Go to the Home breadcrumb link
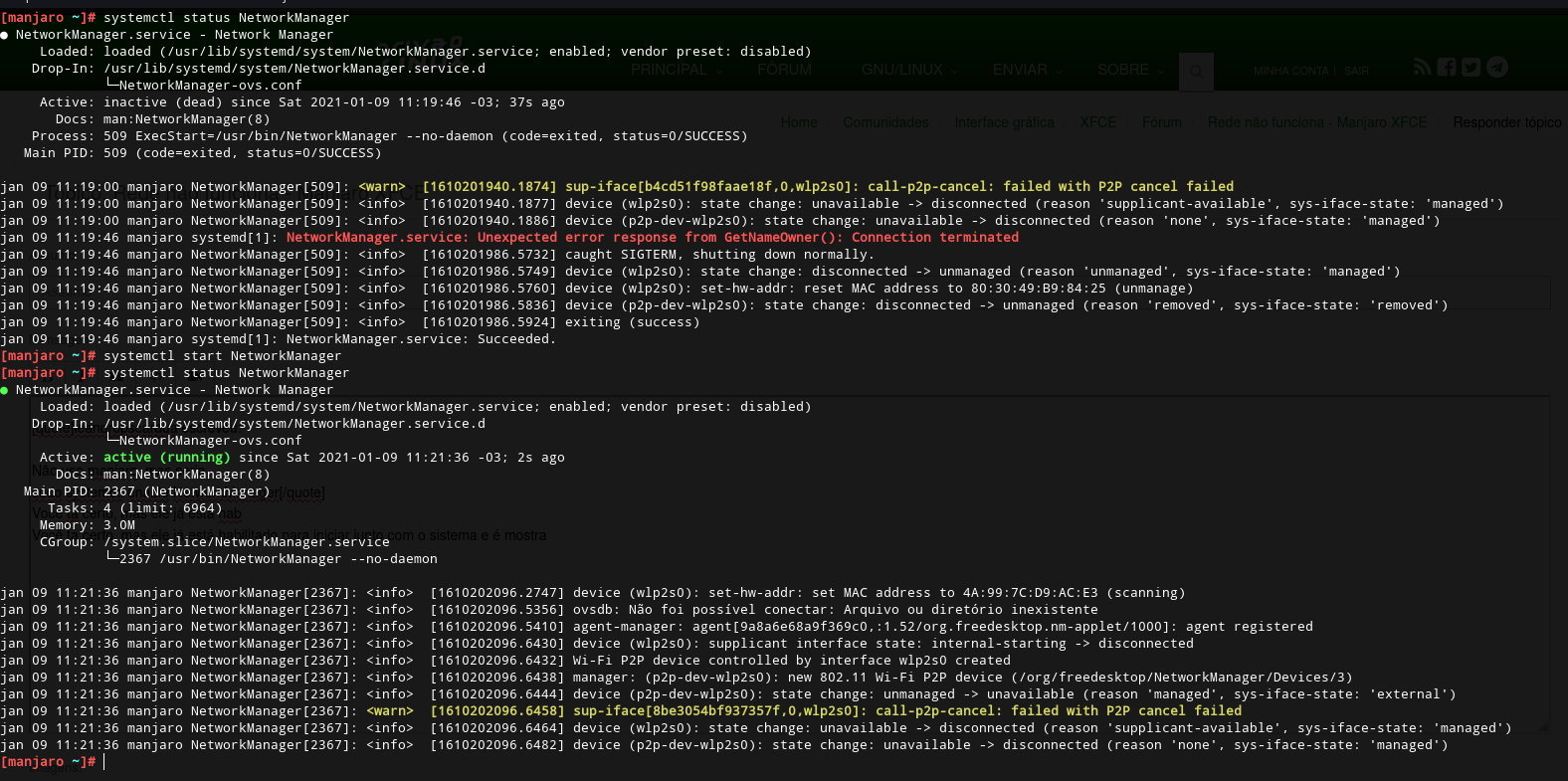The width and height of the screenshot is (1568, 781). click(x=799, y=122)
